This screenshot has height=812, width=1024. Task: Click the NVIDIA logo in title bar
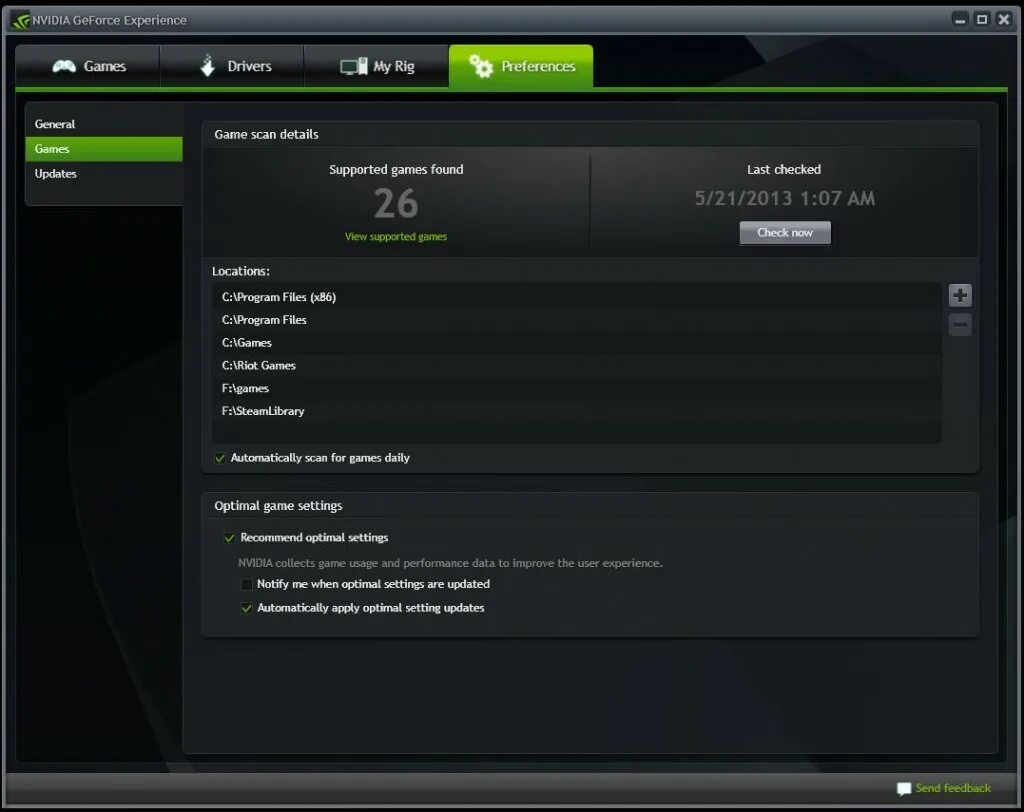click(21, 20)
